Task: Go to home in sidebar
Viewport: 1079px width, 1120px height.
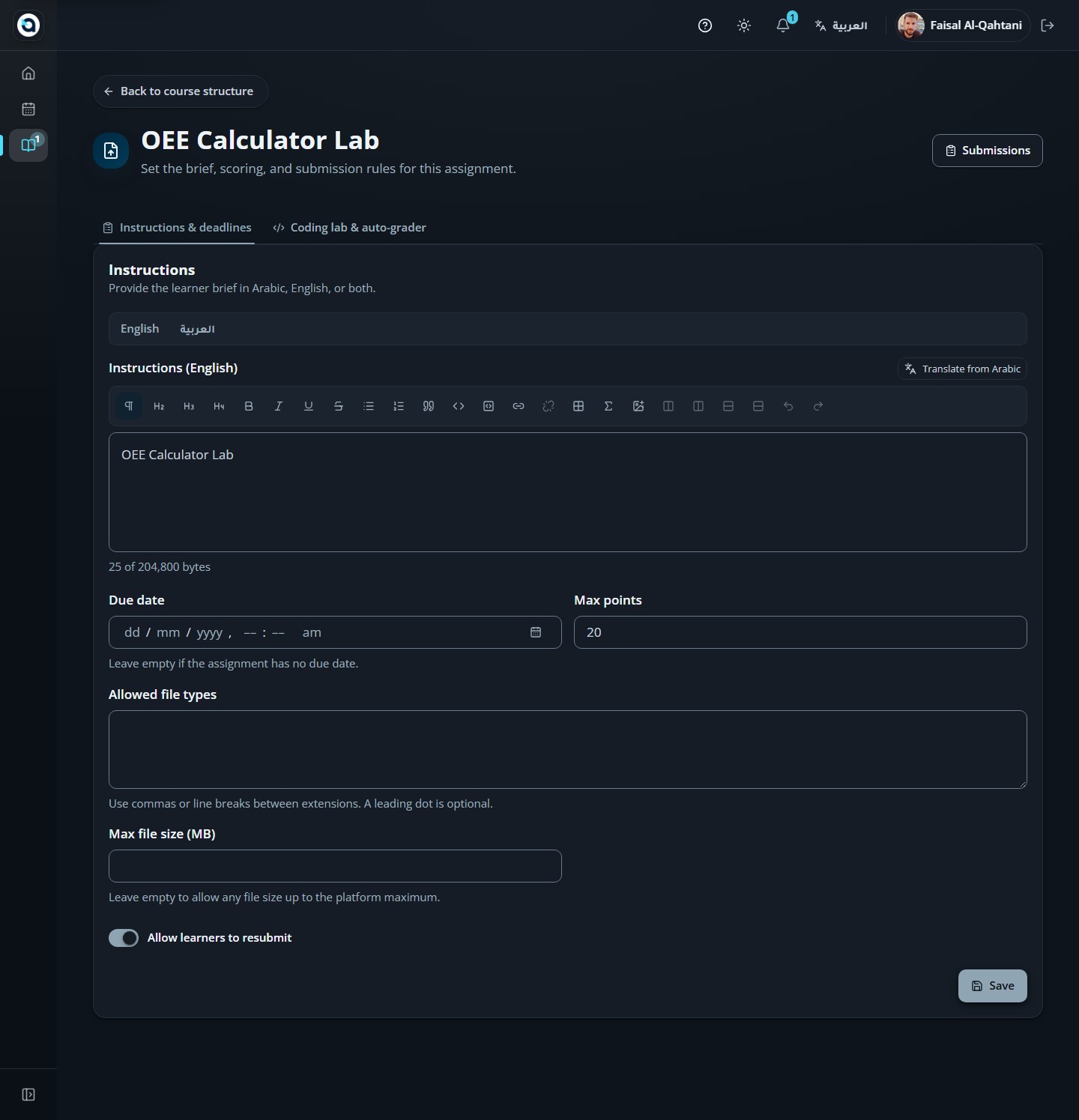Action: 28,73
